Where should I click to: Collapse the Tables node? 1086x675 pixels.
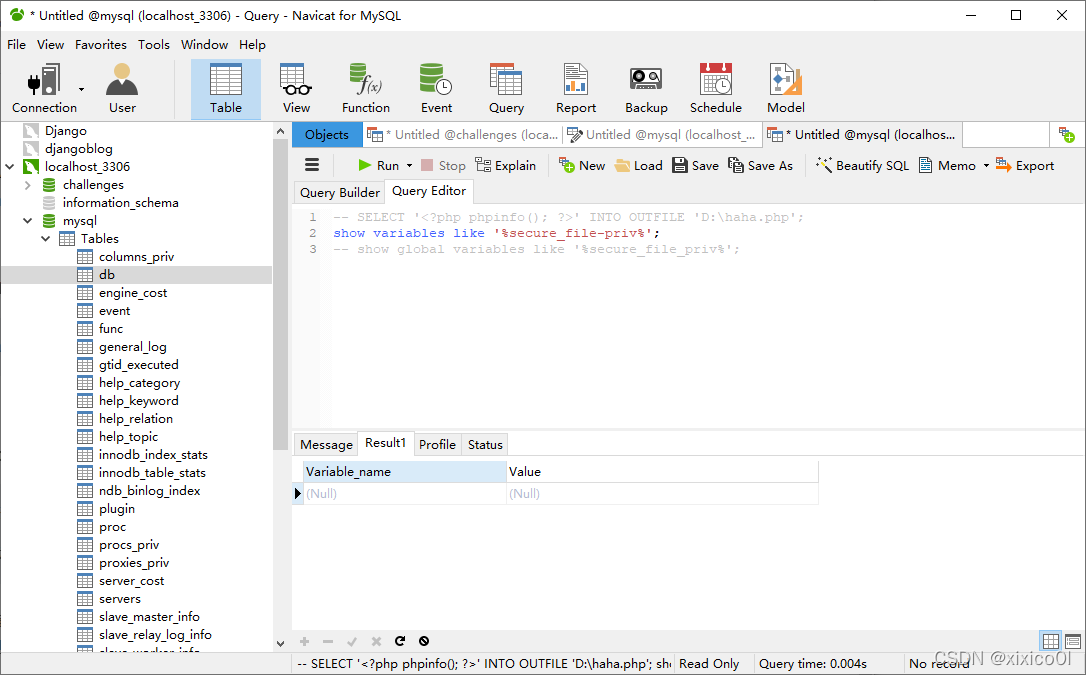point(46,239)
